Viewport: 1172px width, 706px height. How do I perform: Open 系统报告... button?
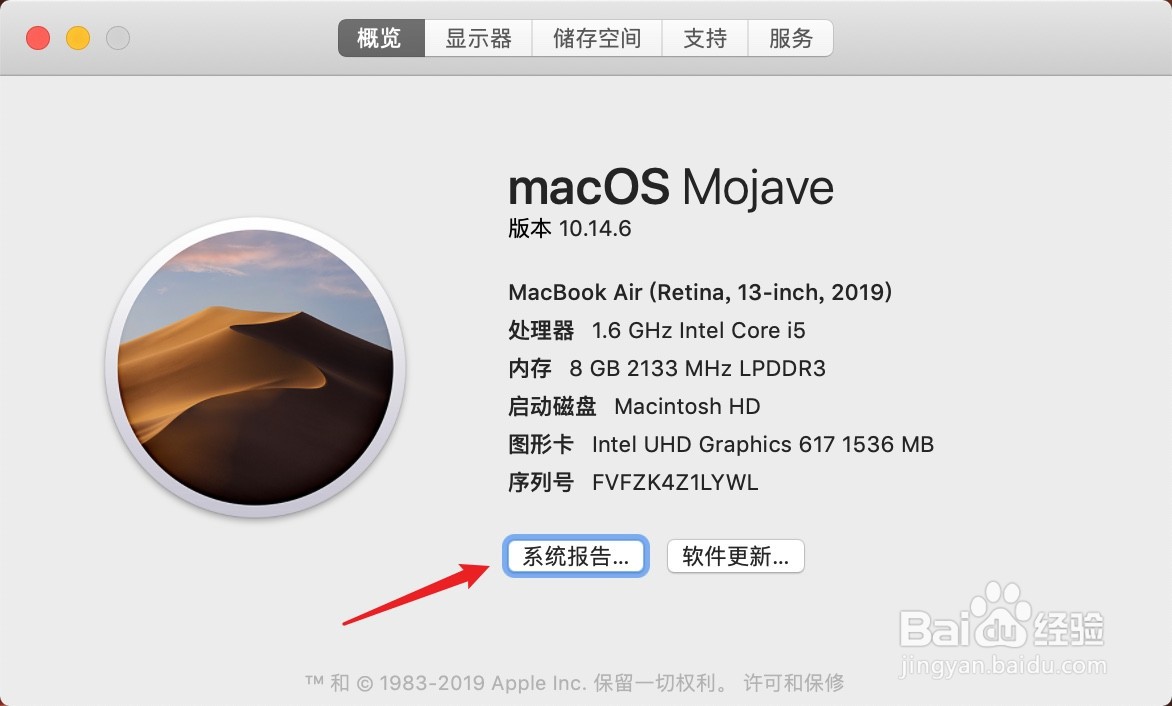click(576, 556)
